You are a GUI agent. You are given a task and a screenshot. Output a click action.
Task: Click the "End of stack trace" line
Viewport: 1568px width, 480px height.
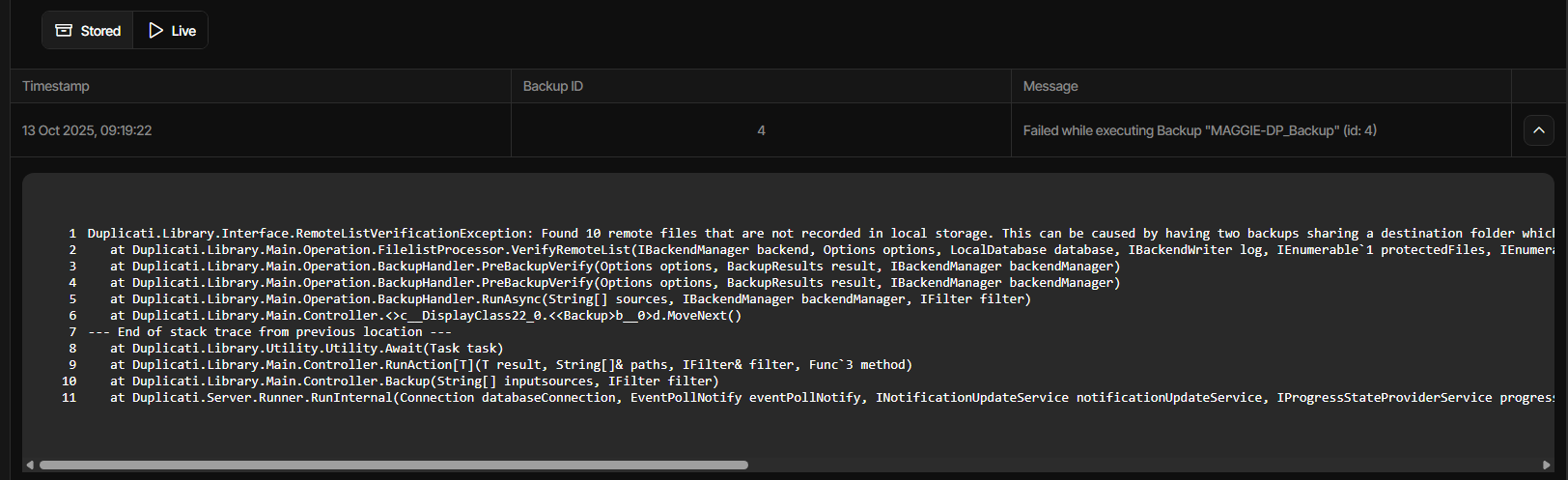tap(270, 332)
